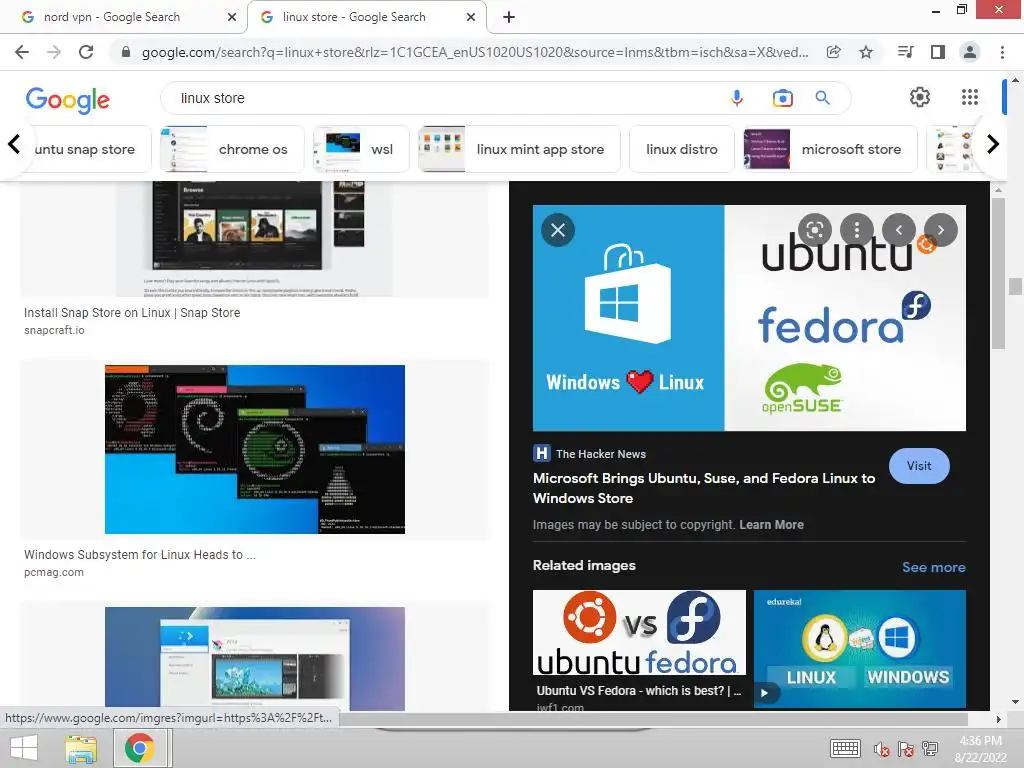Show the next image in preview
Image resolution: width=1024 pixels, height=768 pixels.
click(940, 230)
